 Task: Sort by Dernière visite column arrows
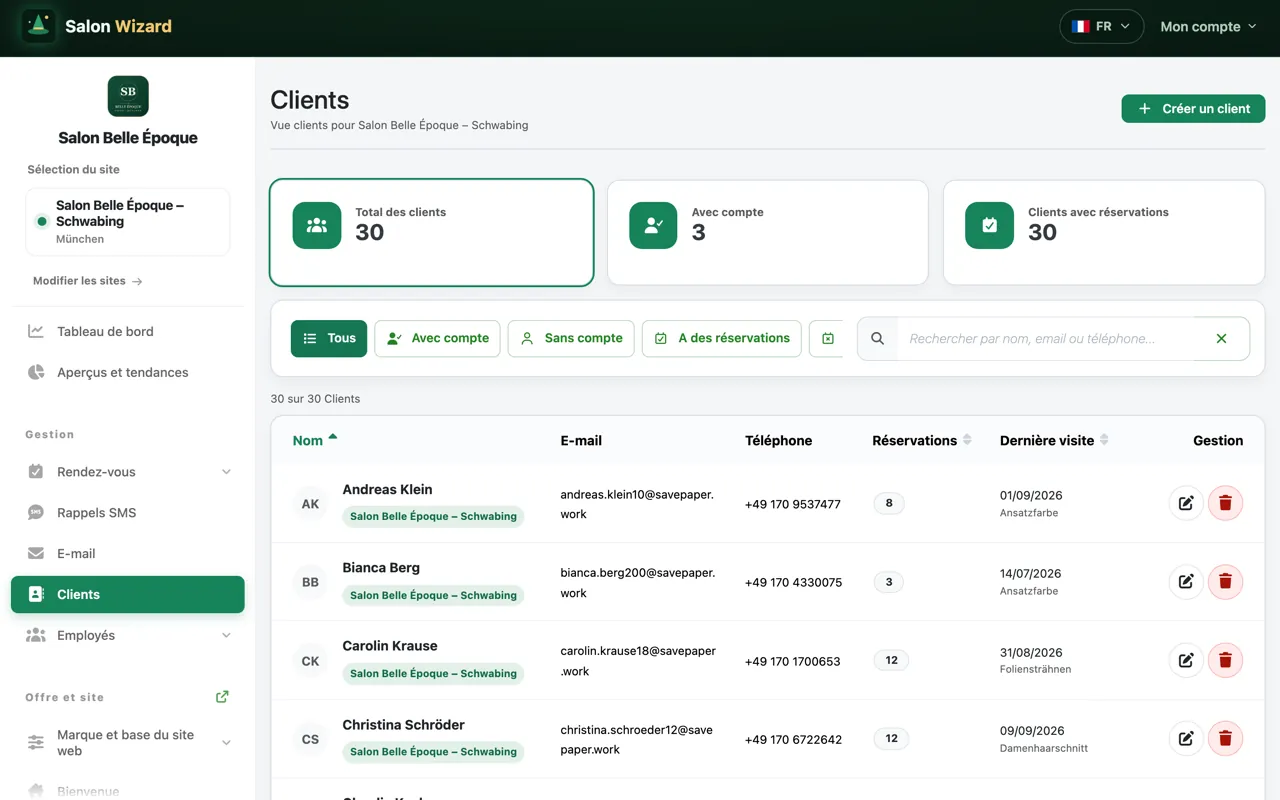tap(1104, 440)
